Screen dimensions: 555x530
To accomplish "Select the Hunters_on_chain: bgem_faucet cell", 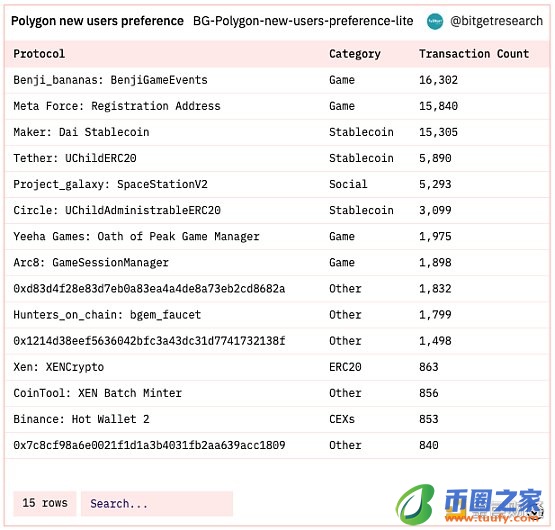I will tap(107, 315).
